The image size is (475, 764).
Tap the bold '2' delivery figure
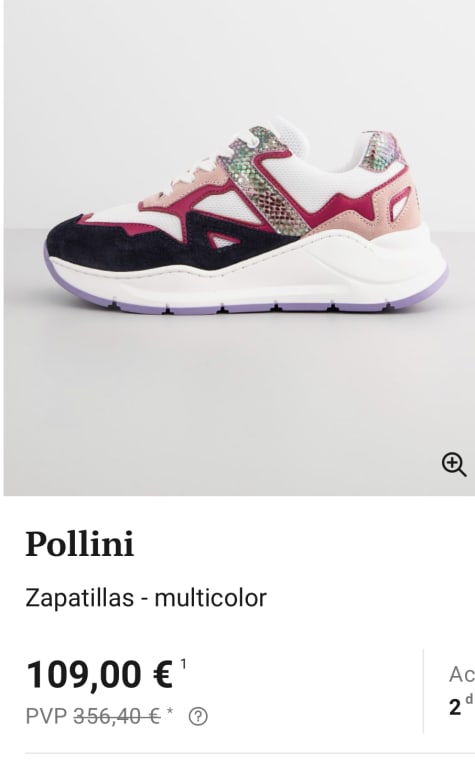[455, 707]
